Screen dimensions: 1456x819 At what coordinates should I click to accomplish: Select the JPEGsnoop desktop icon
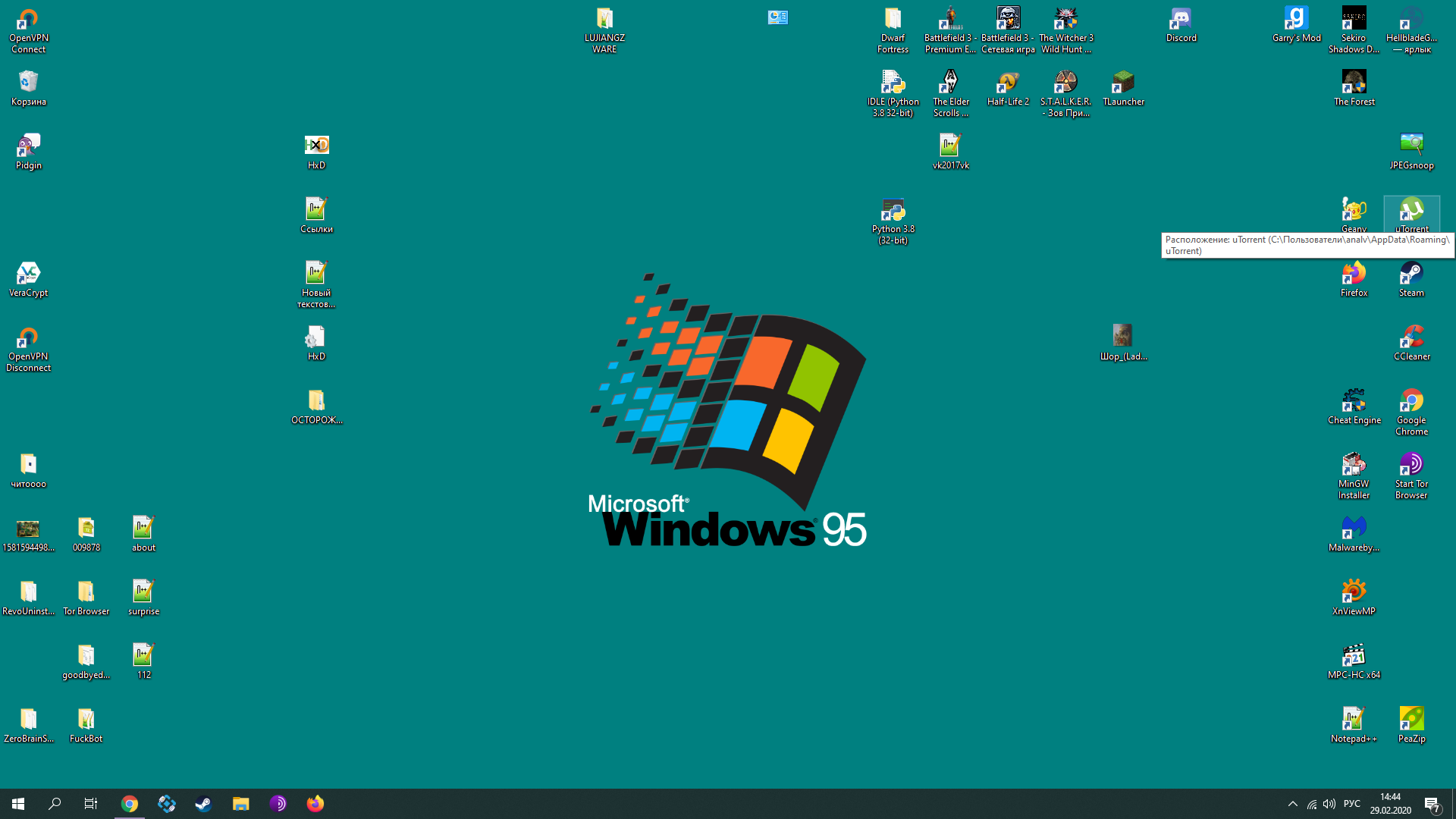point(1411,152)
